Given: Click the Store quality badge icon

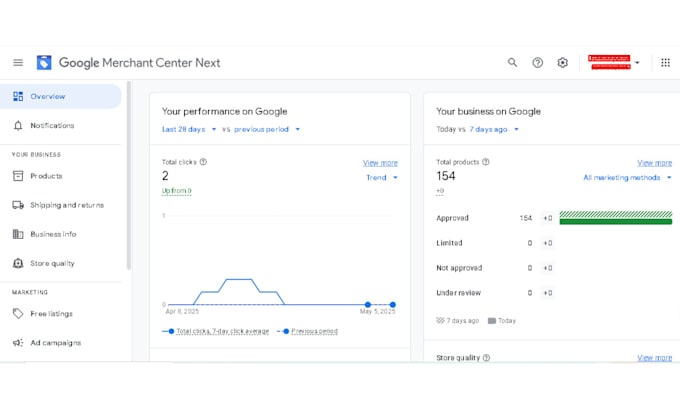Looking at the screenshot, I should 18,263.
